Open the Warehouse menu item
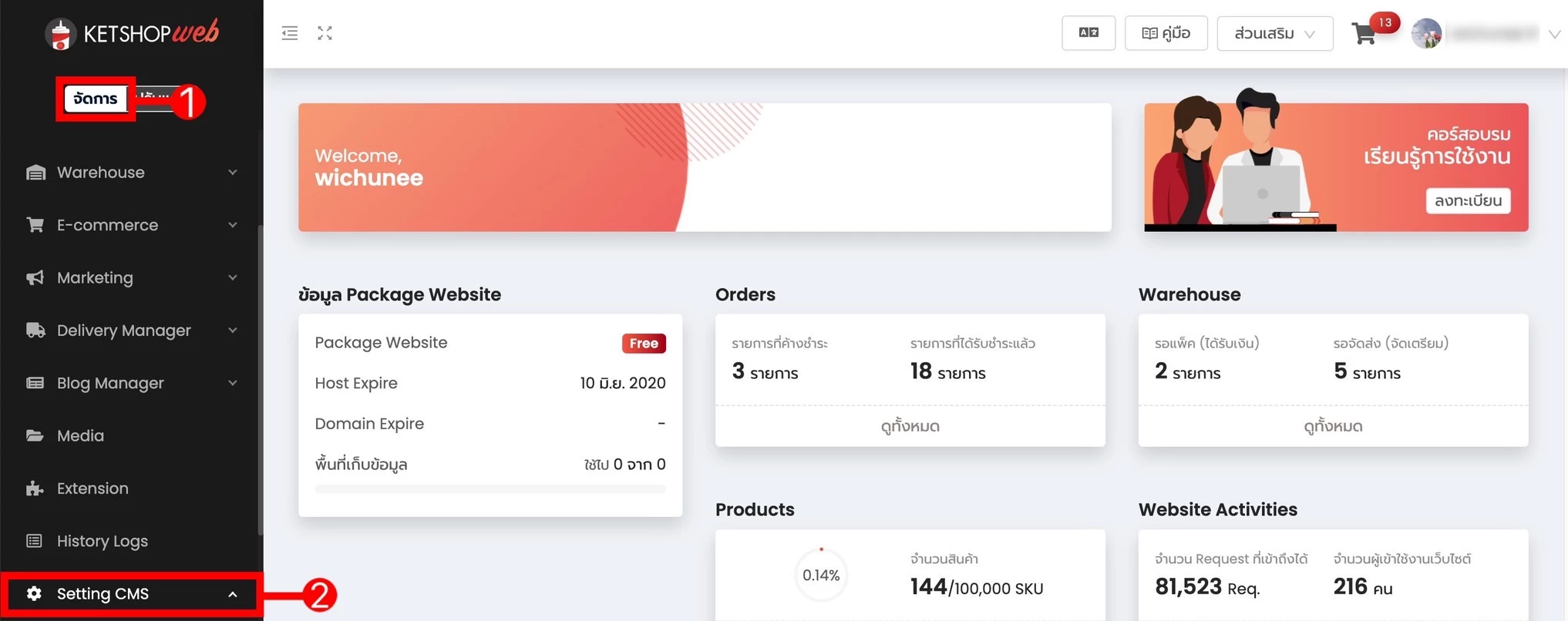Image resolution: width=1568 pixels, height=621 pixels. [131, 173]
